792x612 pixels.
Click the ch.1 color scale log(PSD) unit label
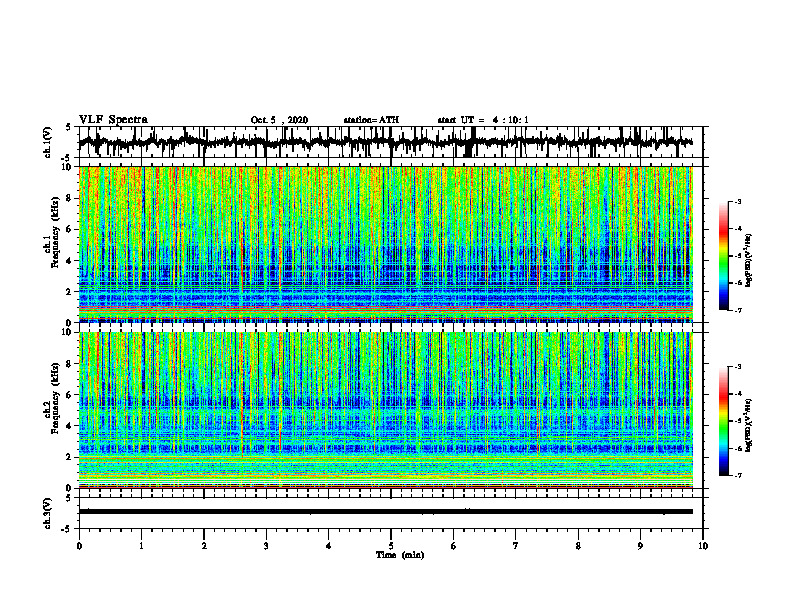point(750,261)
